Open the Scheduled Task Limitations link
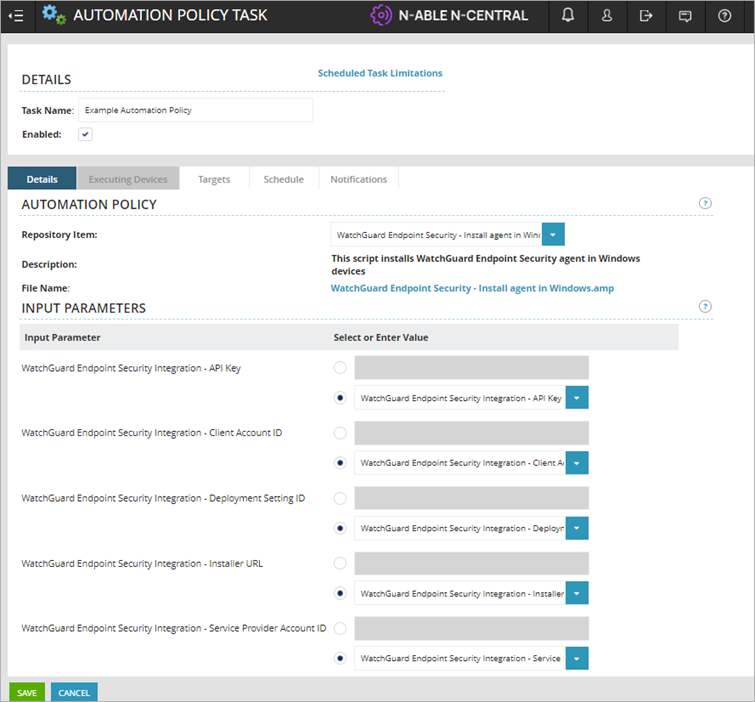This screenshot has width=755, height=702. 380,73
